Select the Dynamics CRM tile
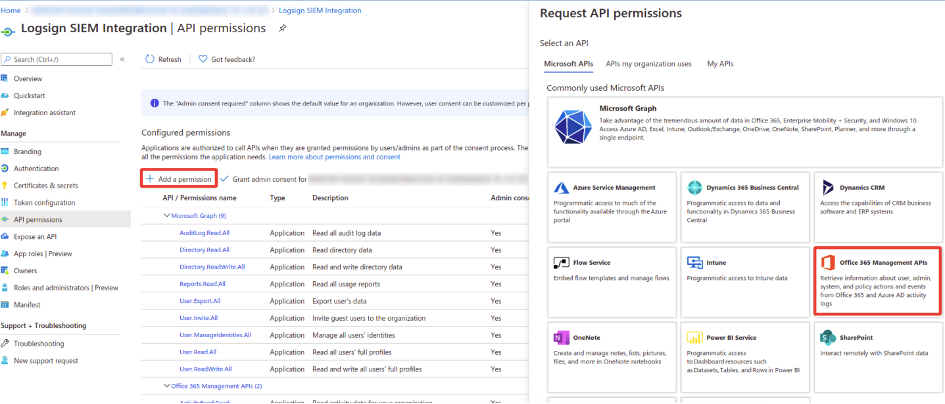Viewport: 945px width, 404px height. tap(879, 207)
